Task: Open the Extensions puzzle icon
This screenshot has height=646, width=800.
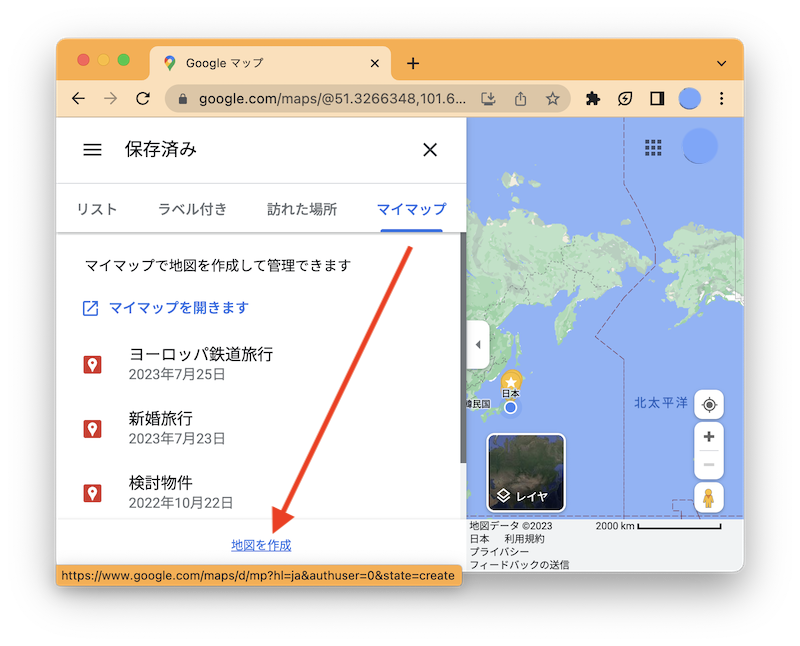Action: [593, 98]
